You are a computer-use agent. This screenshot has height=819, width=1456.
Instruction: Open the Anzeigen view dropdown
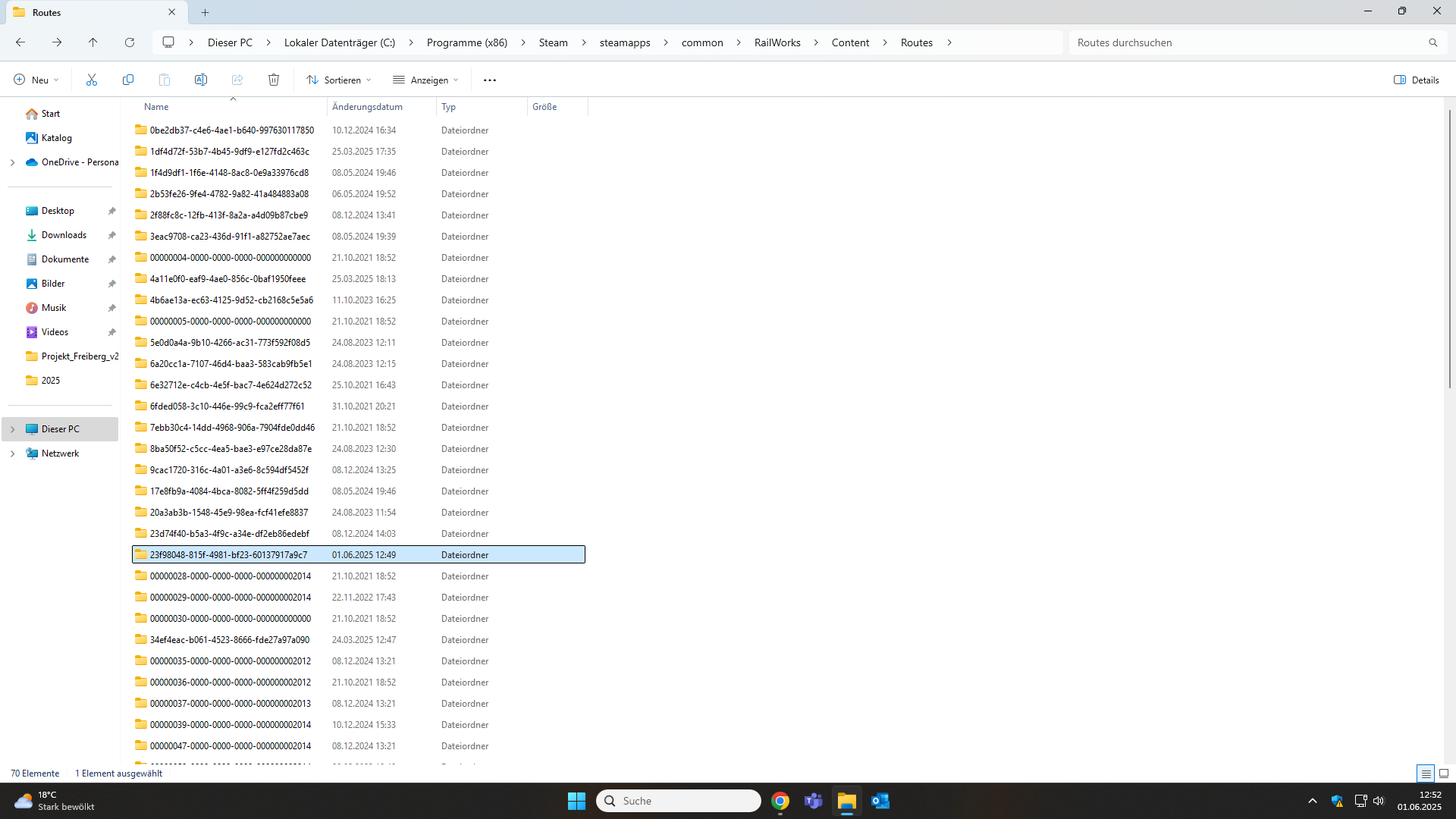coord(425,80)
